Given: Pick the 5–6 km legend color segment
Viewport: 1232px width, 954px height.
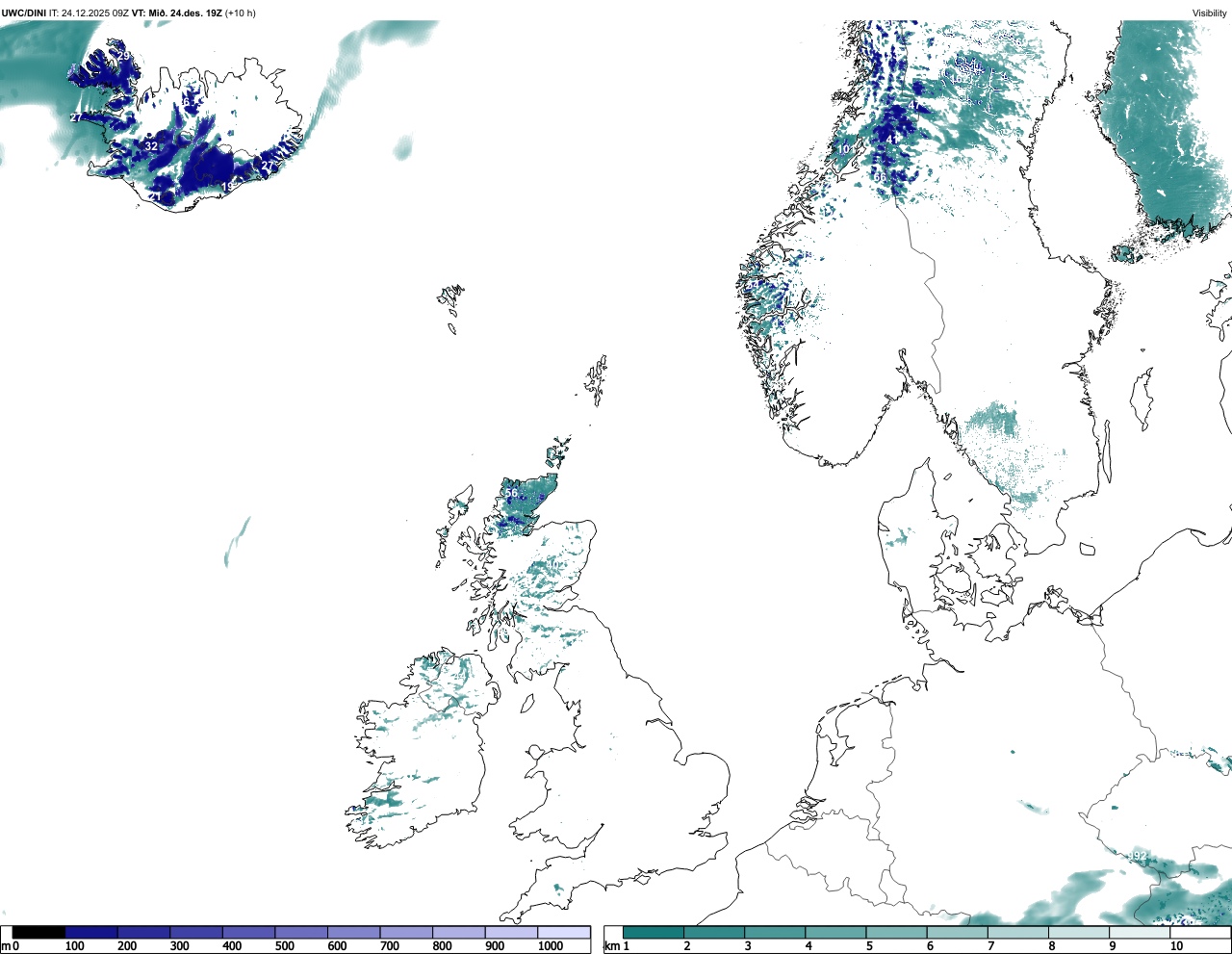Looking at the screenshot, I should [x=896, y=932].
